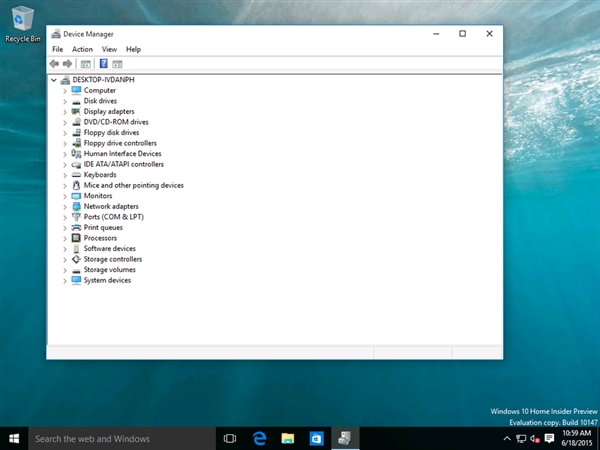Expand the Computer category
This screenshot has height=450, width=600.
tap(65, 91)
